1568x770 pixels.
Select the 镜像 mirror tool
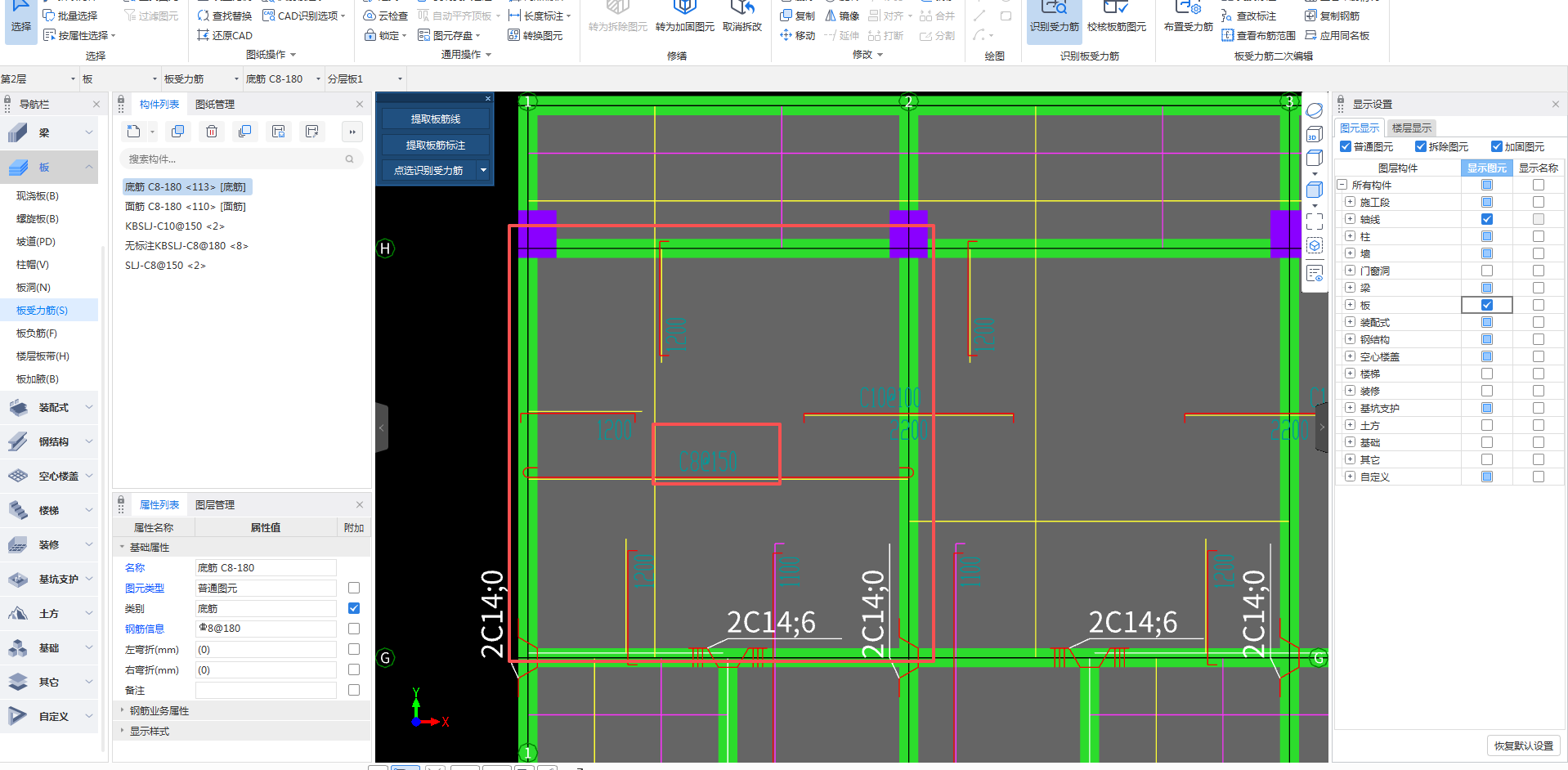point(842,16)
